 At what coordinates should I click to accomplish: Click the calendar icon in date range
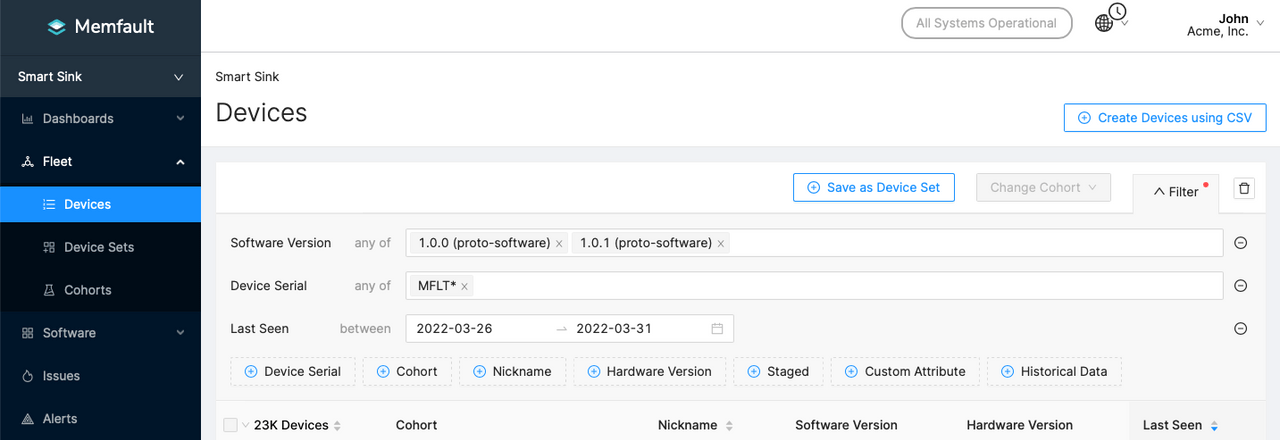point(717,329)
